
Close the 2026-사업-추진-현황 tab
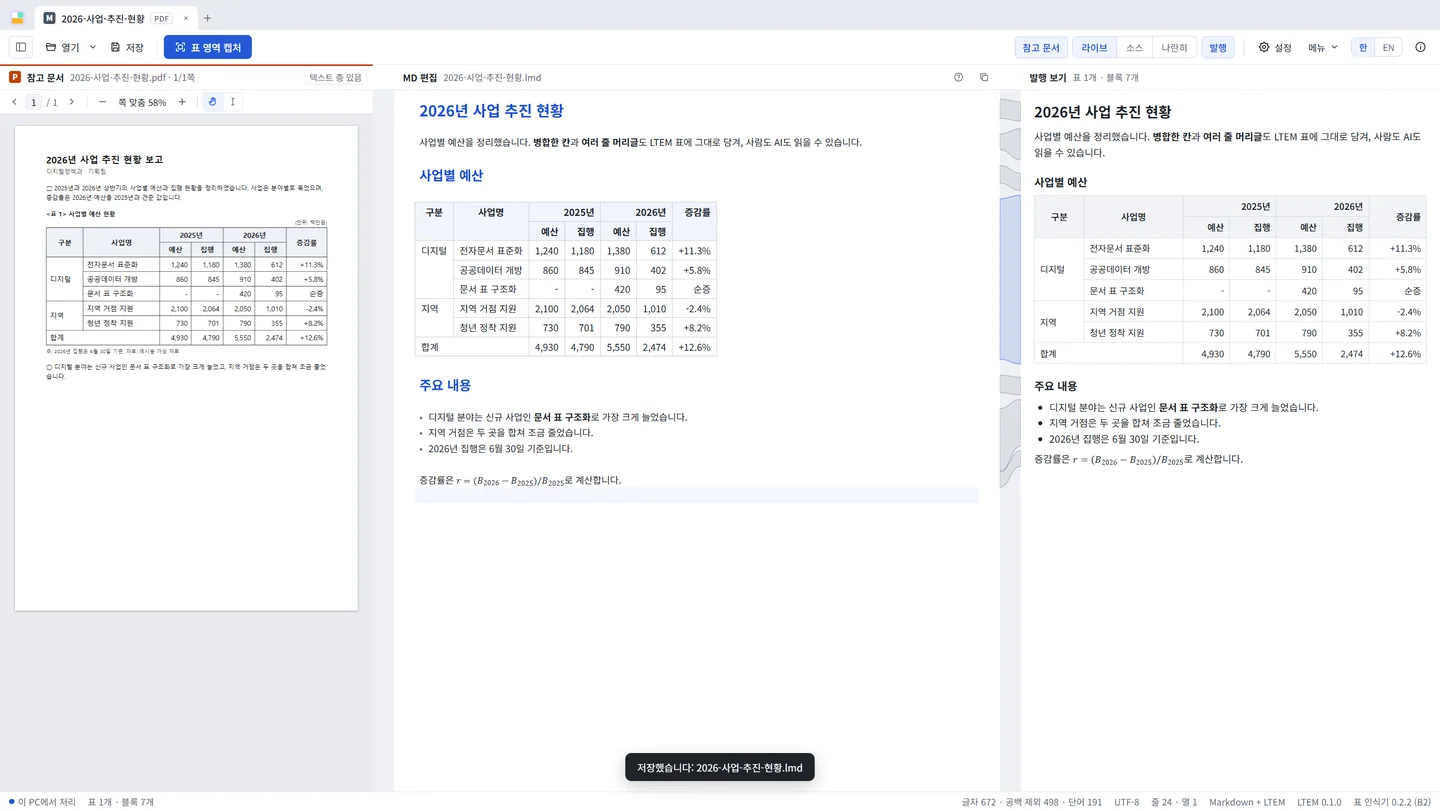(x=185, y=18)
